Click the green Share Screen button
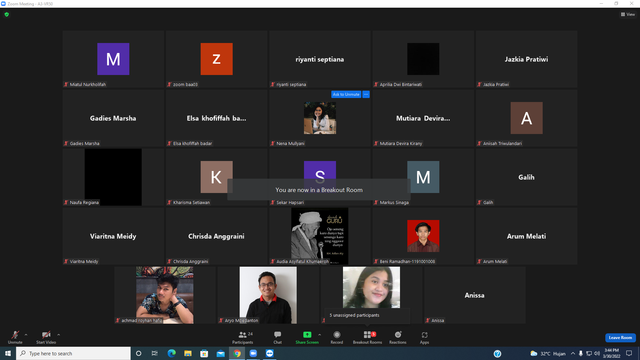640x360 pixels. (307, 337)
